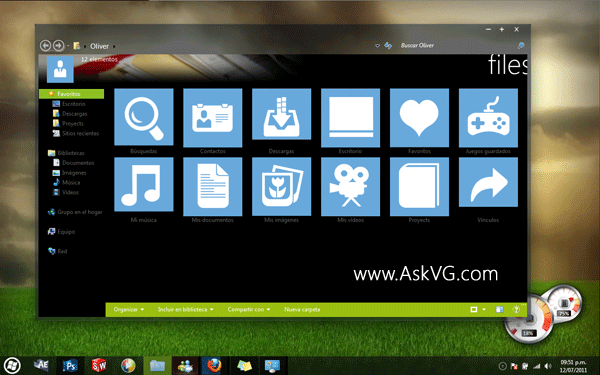Open Windows Live Messenger taskbar icon
This screenshot has width=600, height=375.
click(186, 366)
